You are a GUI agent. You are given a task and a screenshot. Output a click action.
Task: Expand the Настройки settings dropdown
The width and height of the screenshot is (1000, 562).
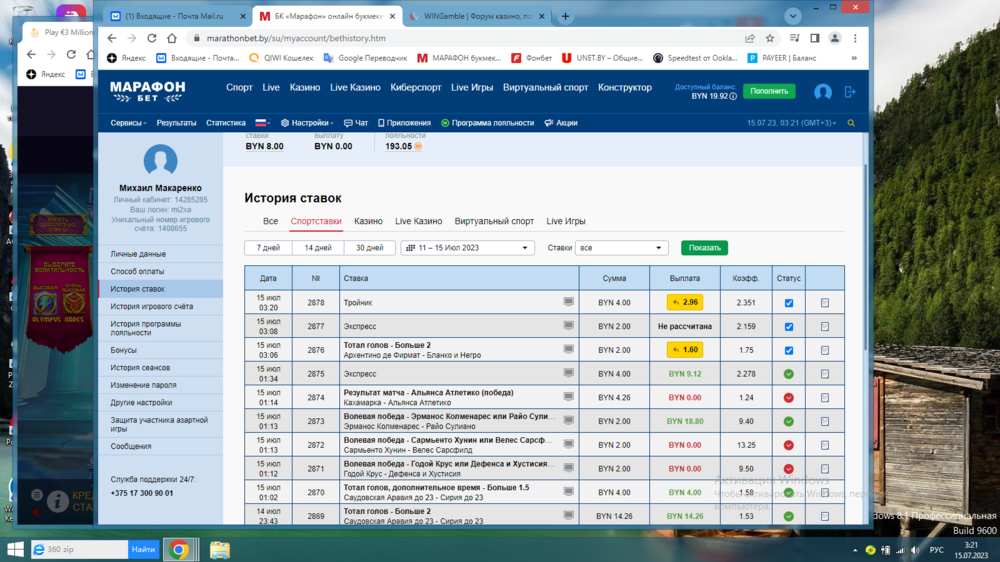(x=307, y=123)
